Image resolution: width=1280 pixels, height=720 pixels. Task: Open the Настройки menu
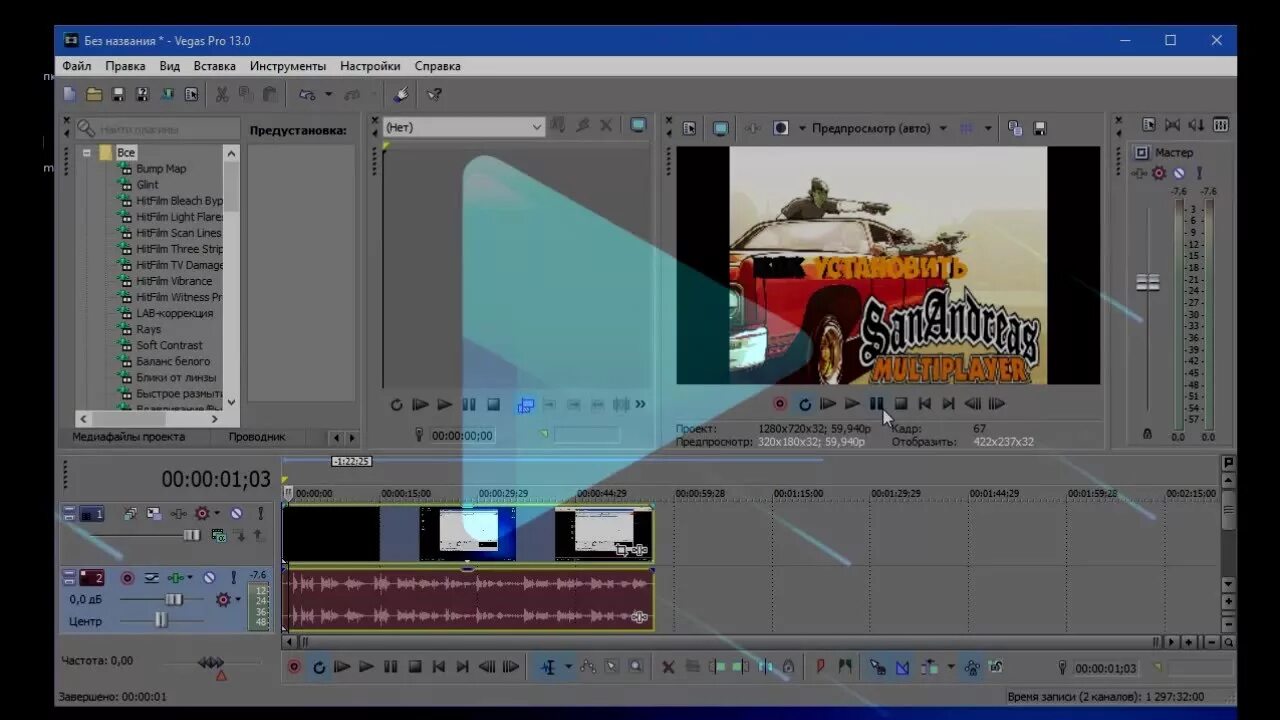(370, 66)
